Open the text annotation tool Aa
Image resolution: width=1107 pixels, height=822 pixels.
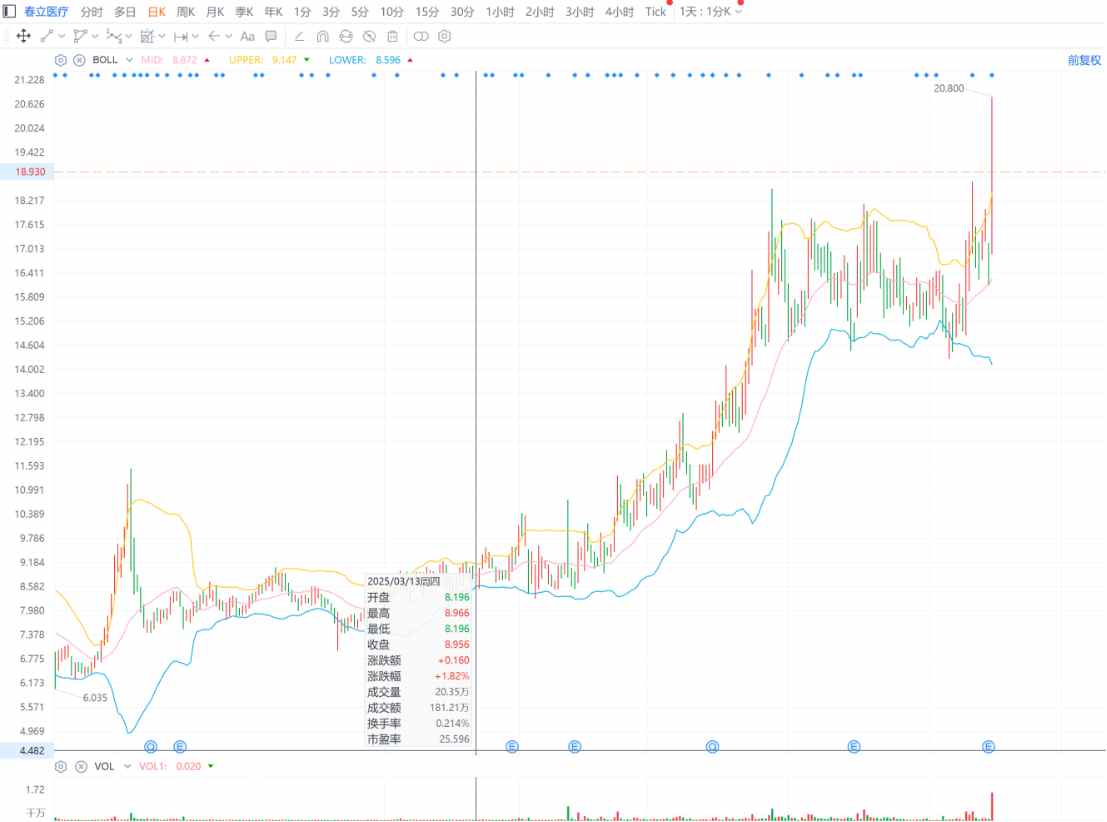tap(247, 37)
